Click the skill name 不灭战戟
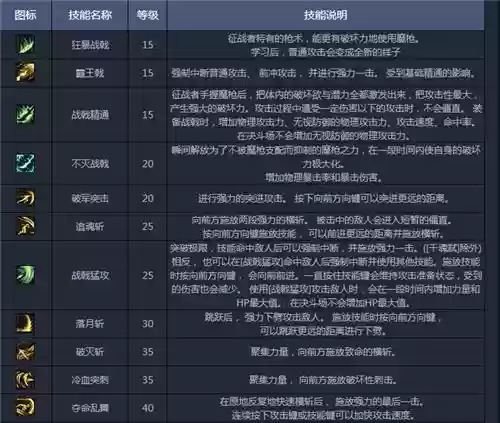 (90, 163)
